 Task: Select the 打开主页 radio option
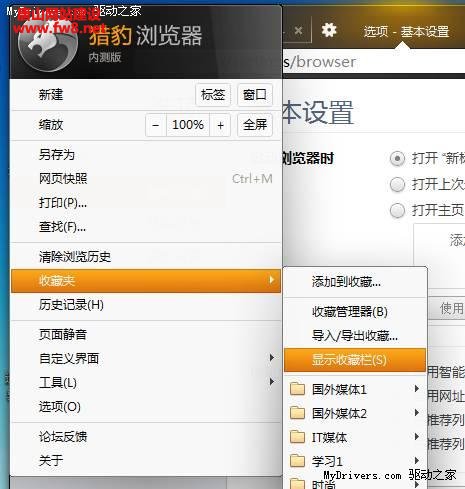[397, 210]
